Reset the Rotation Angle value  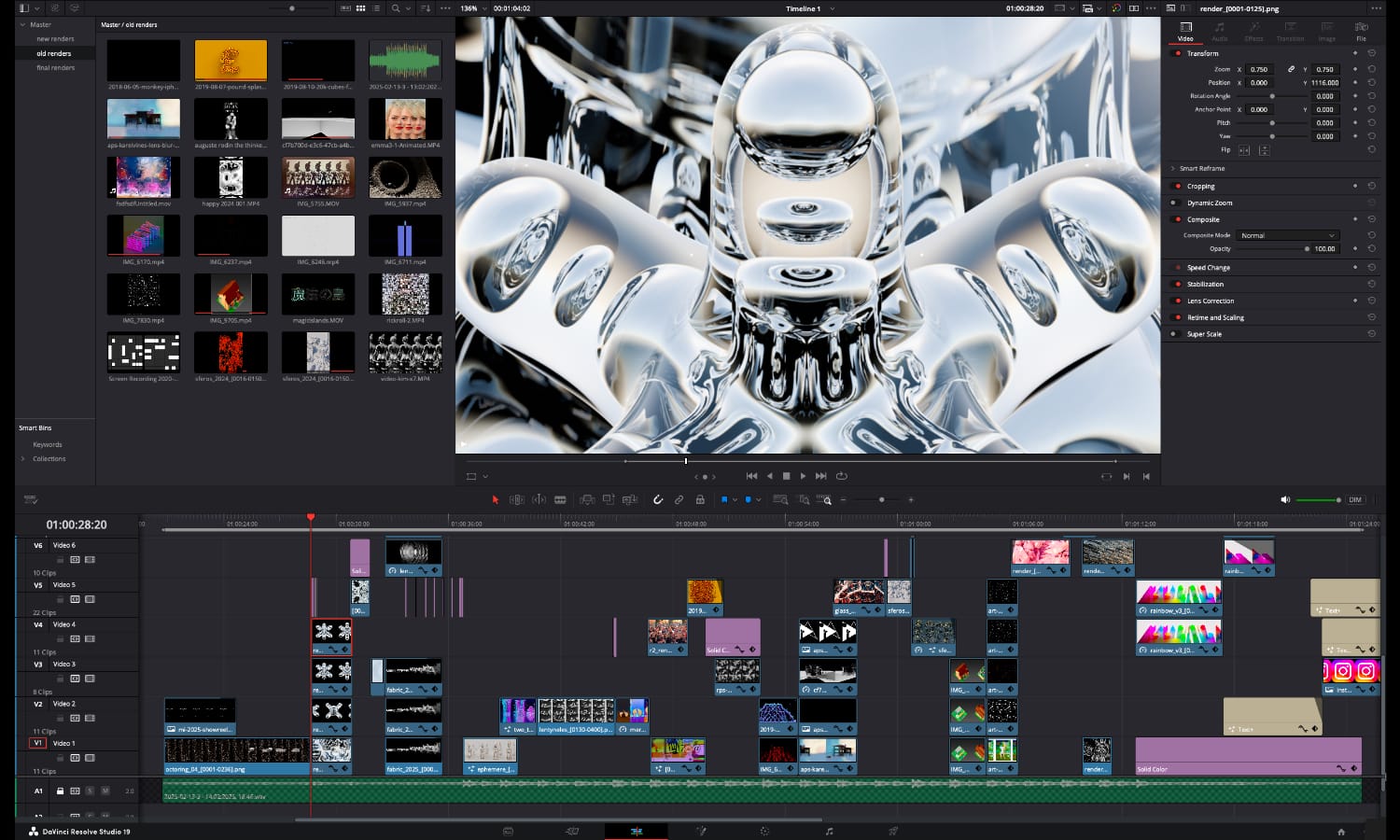1371,95
